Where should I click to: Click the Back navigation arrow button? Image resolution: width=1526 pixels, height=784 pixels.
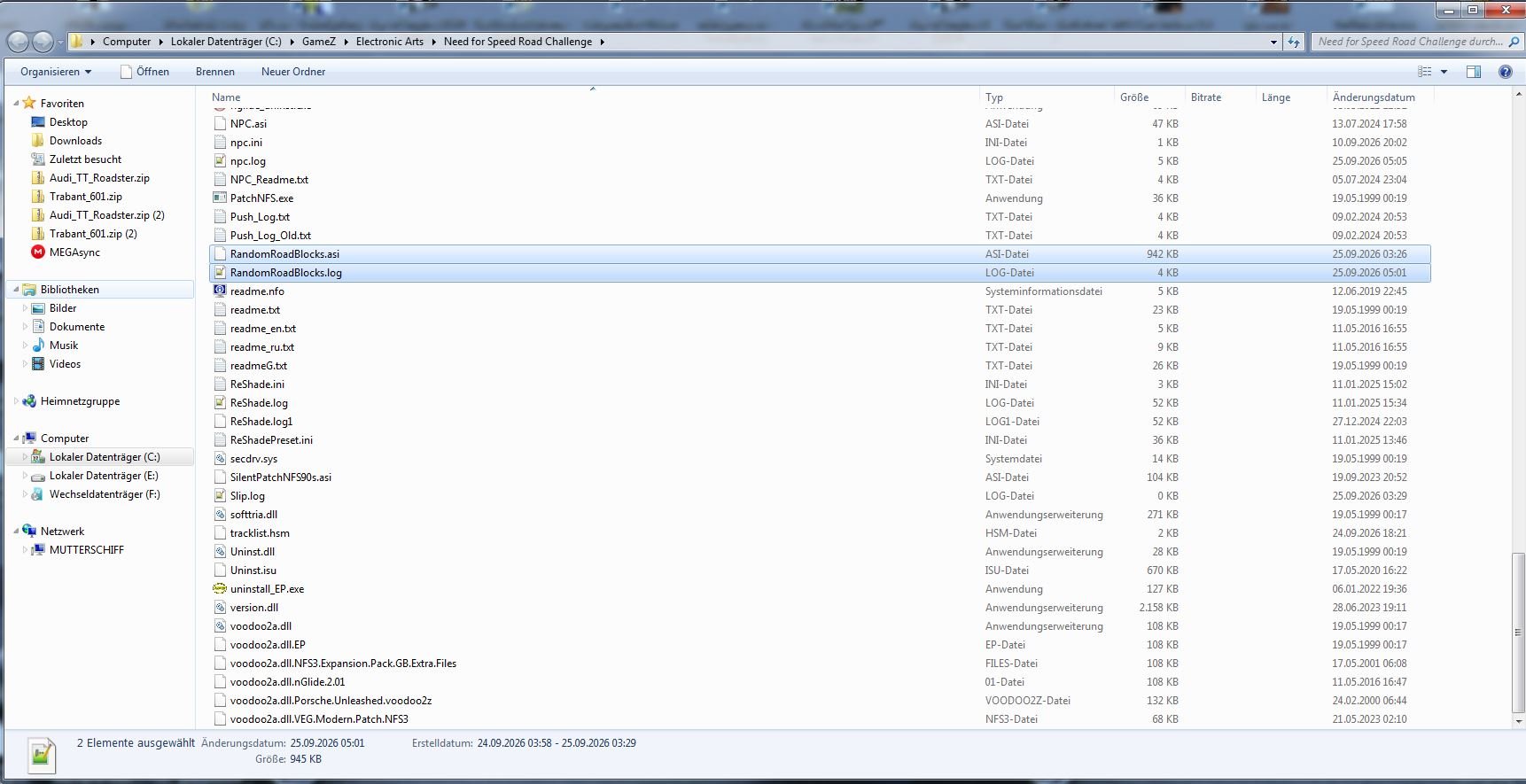coord(18,42)
